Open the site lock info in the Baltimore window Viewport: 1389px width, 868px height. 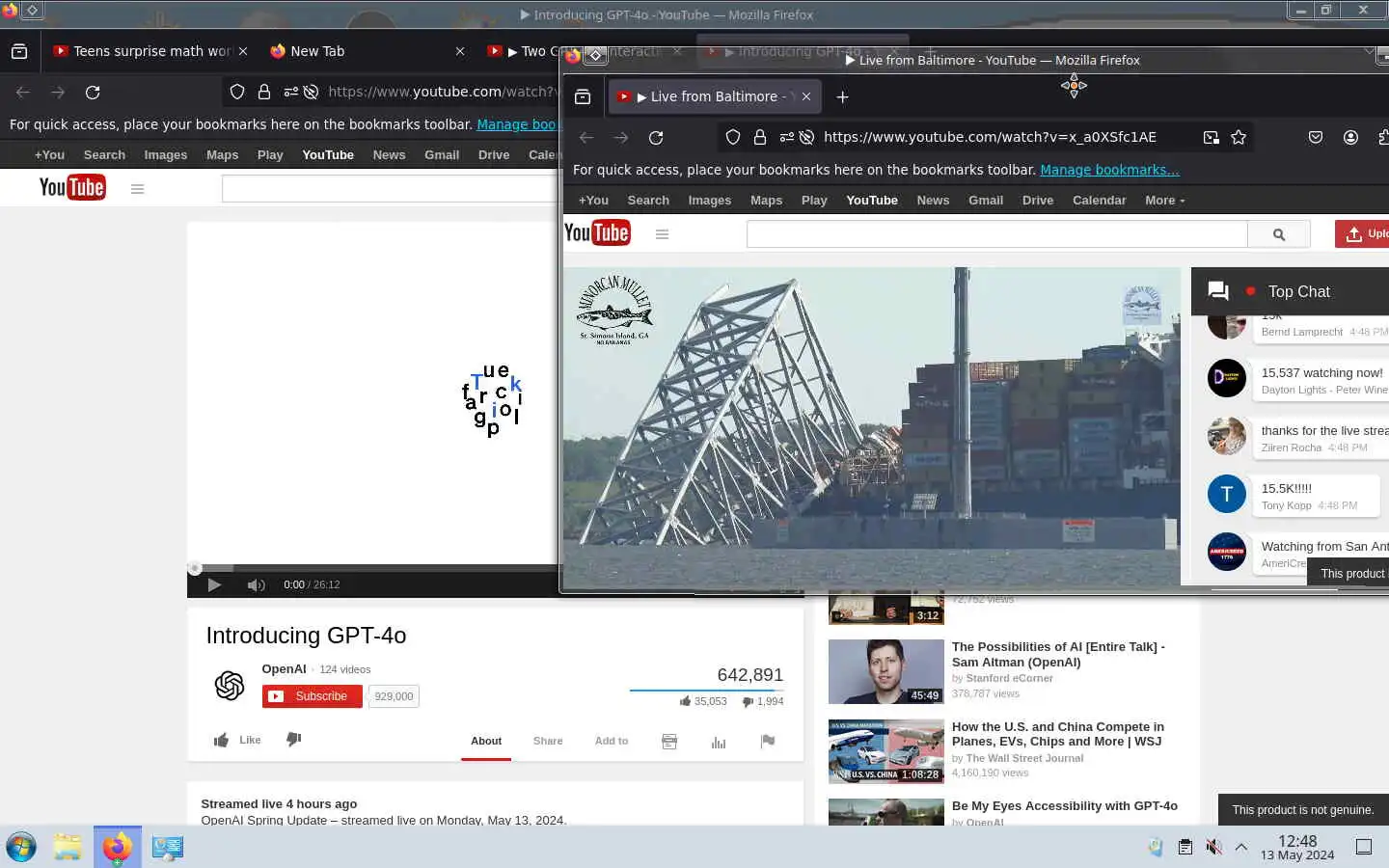[x=760, y=138]
